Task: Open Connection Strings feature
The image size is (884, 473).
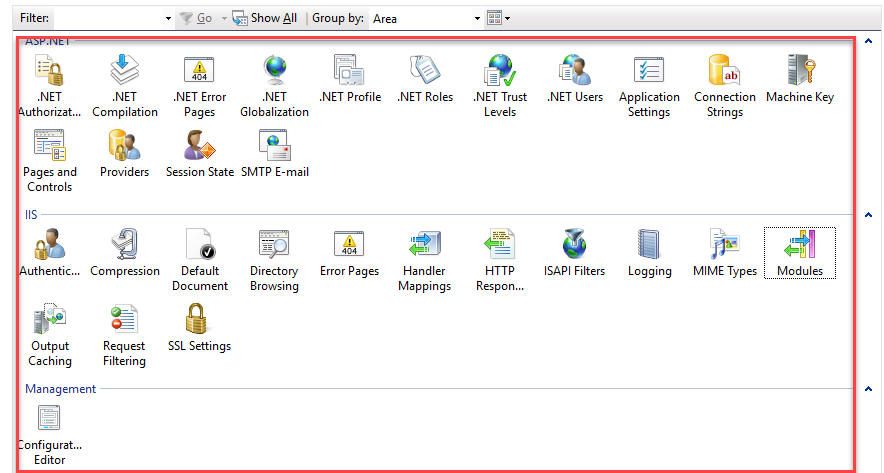Action: 724,86
